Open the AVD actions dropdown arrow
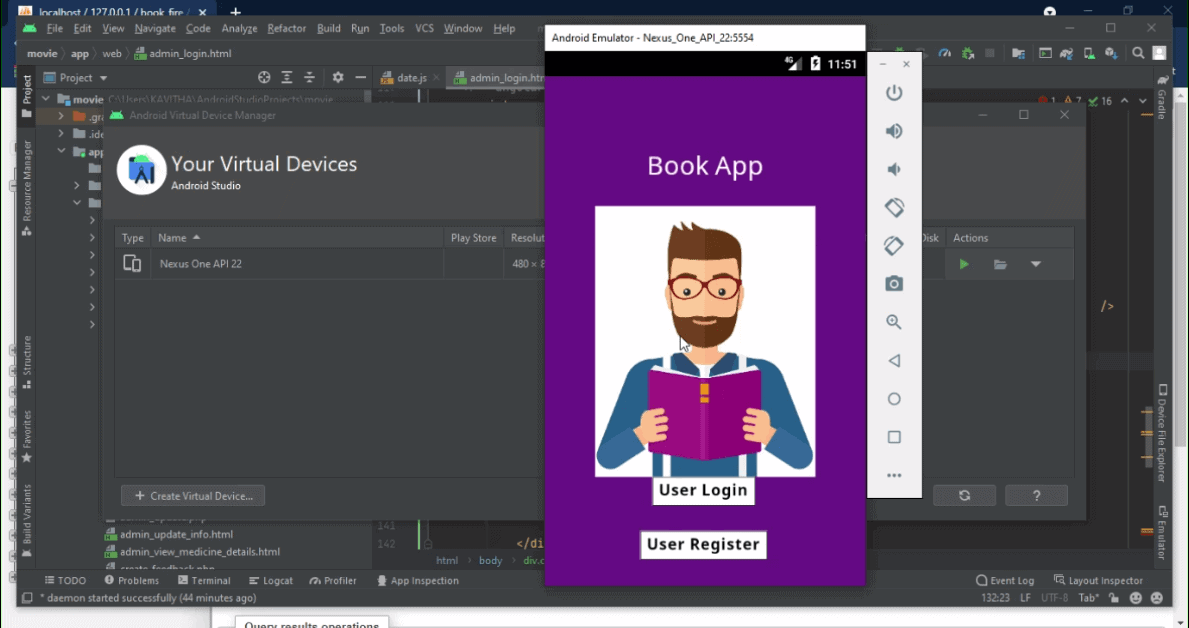This screenshot has width=1189, height=628. [x=1036, y=265]
